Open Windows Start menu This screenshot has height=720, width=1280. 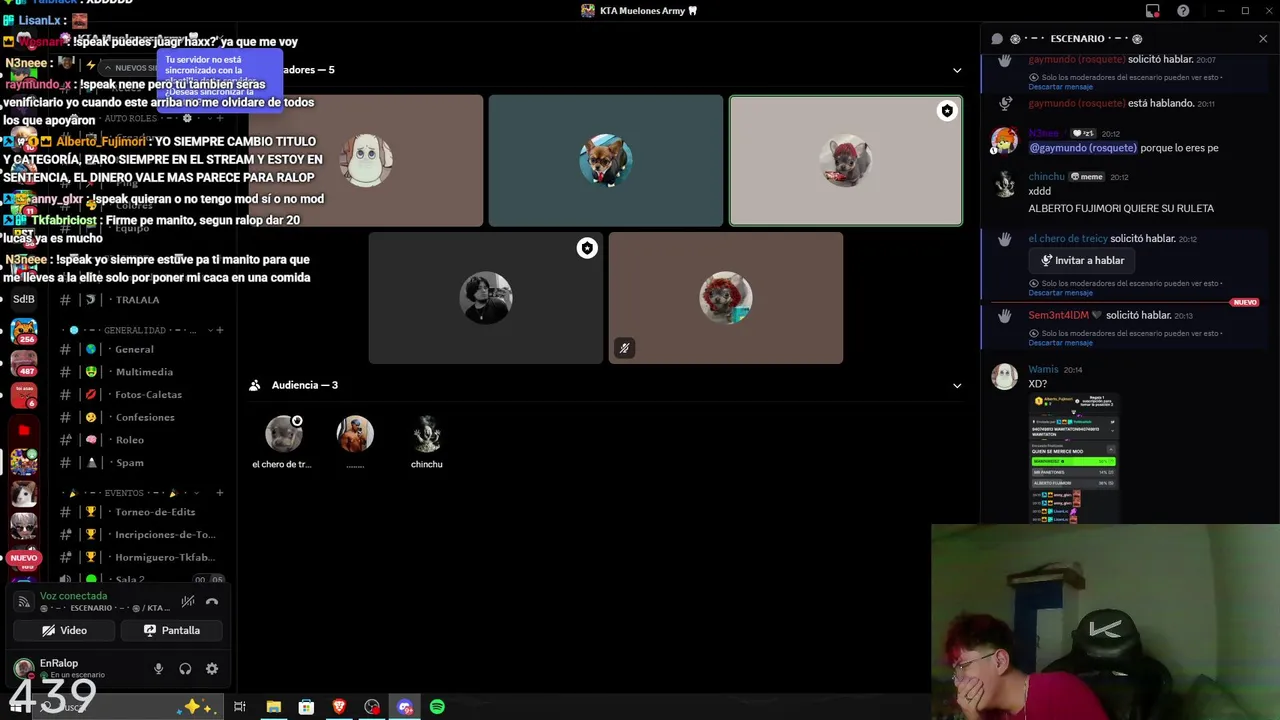point(14,707)
